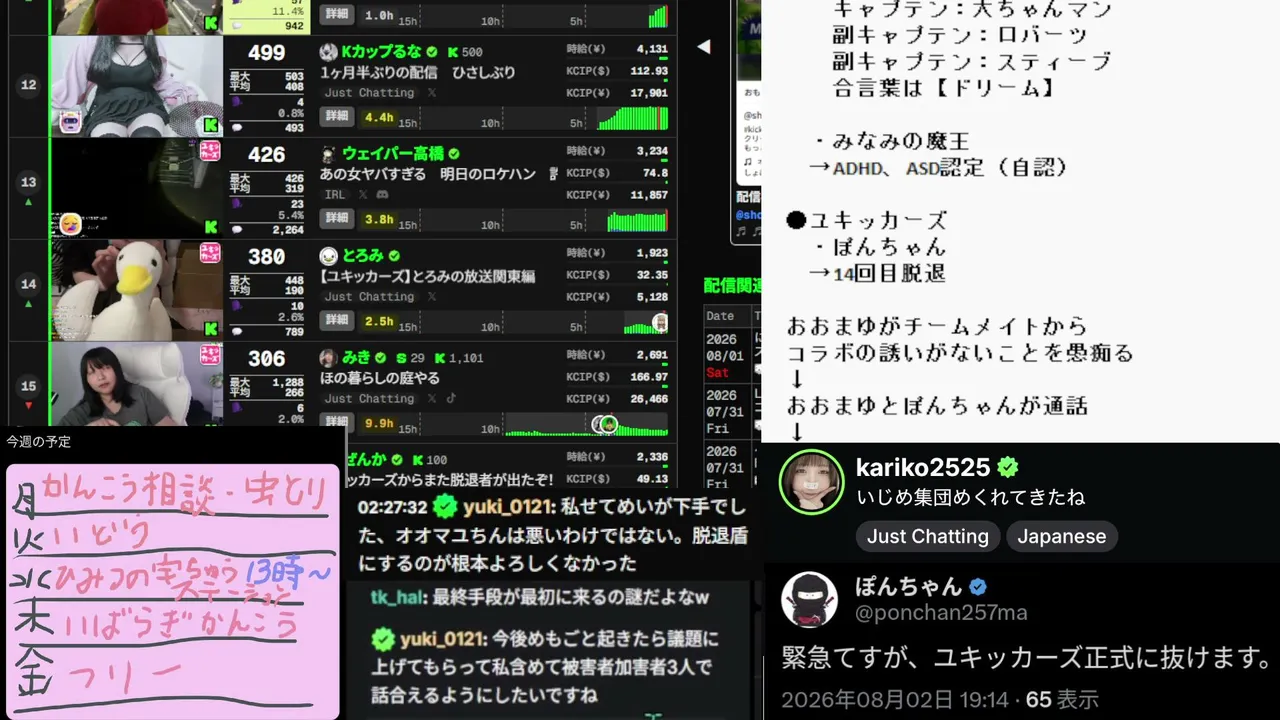The height and width of the screenshot is (720, 1280).
Task: Select the Just Chatting category of みき
Action: (369, 399)
